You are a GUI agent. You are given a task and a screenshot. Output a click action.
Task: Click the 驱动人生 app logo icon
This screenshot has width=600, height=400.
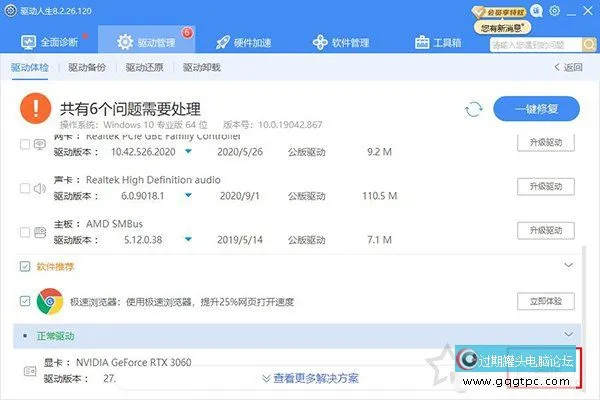click(11, 11)
